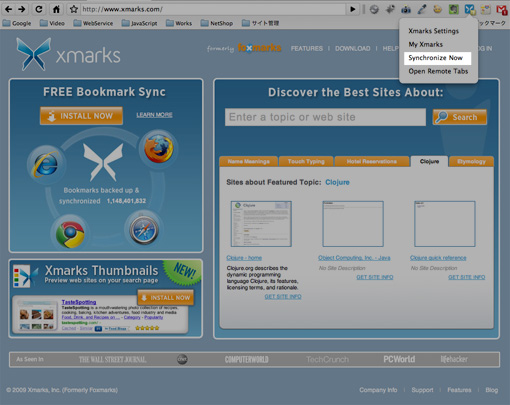The image size is (510, 405).
Task: Open Support in the footer
Action: tap(422, 390)
